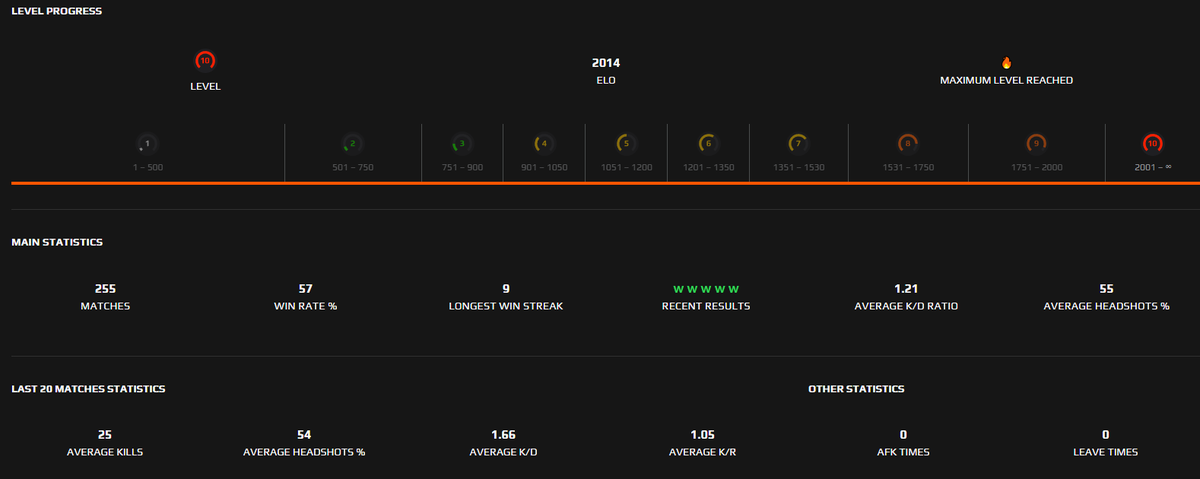Click the 501 – 750 ELO range
This screenshot has height=479, width=1200.
[352, 167]
